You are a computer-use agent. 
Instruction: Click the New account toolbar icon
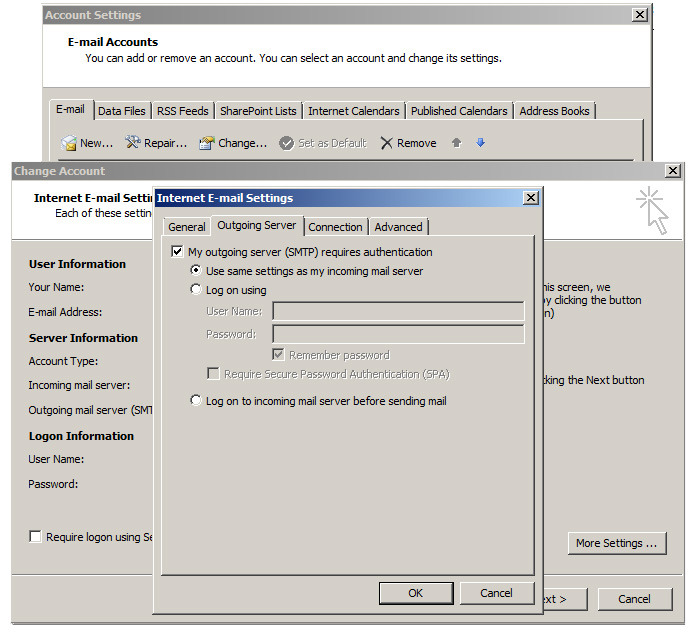click(69, 143)
